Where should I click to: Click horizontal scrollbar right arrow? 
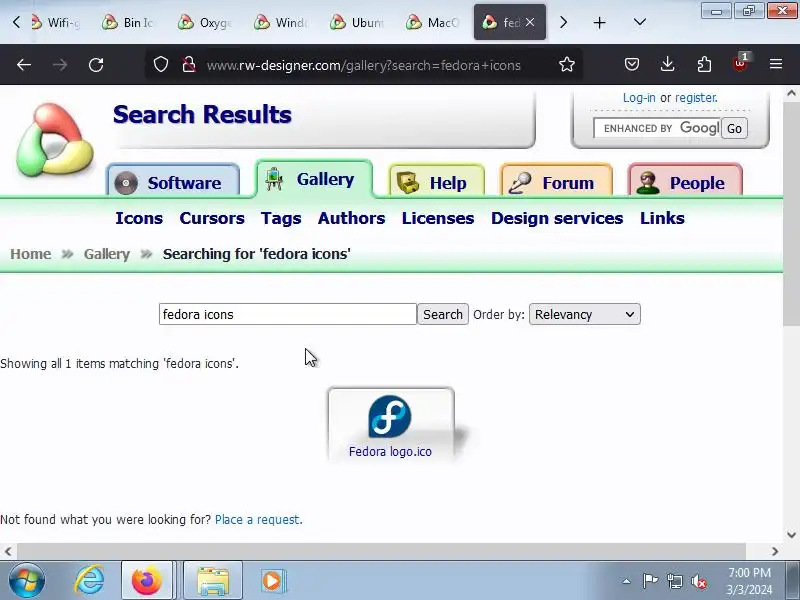pos(775,552)
